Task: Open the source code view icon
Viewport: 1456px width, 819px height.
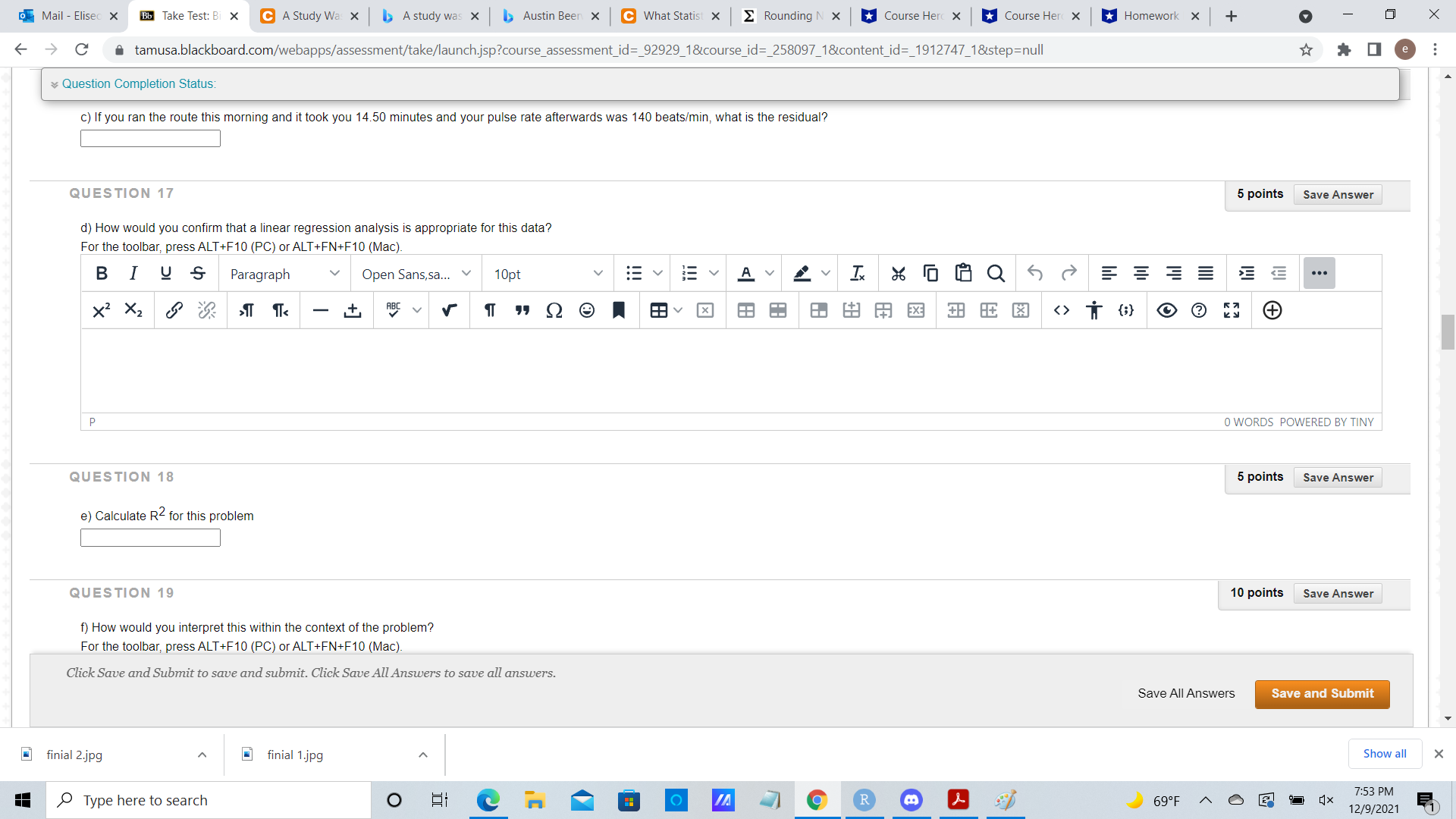Action: tap(1062, 310)
